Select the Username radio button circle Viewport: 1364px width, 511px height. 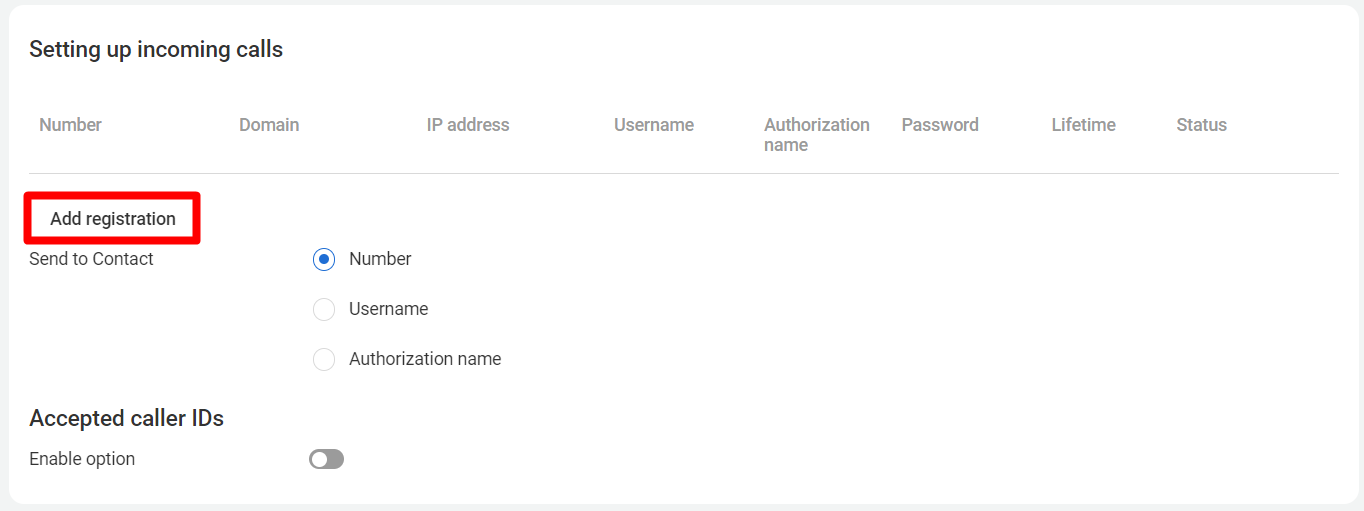point(324,309)
